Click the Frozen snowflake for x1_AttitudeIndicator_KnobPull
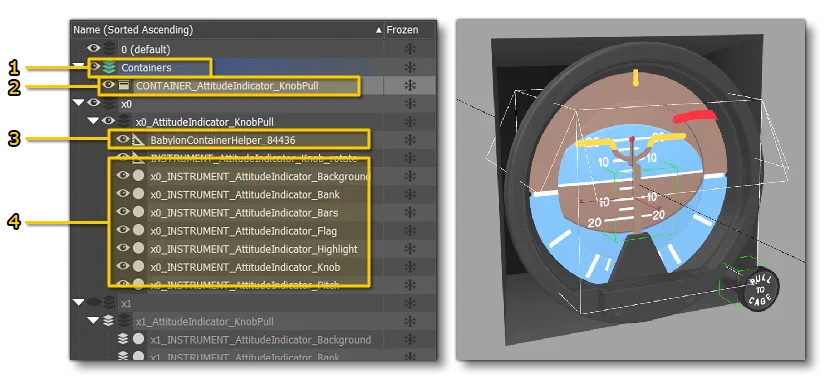825x380 pixels. pos(410,321)
